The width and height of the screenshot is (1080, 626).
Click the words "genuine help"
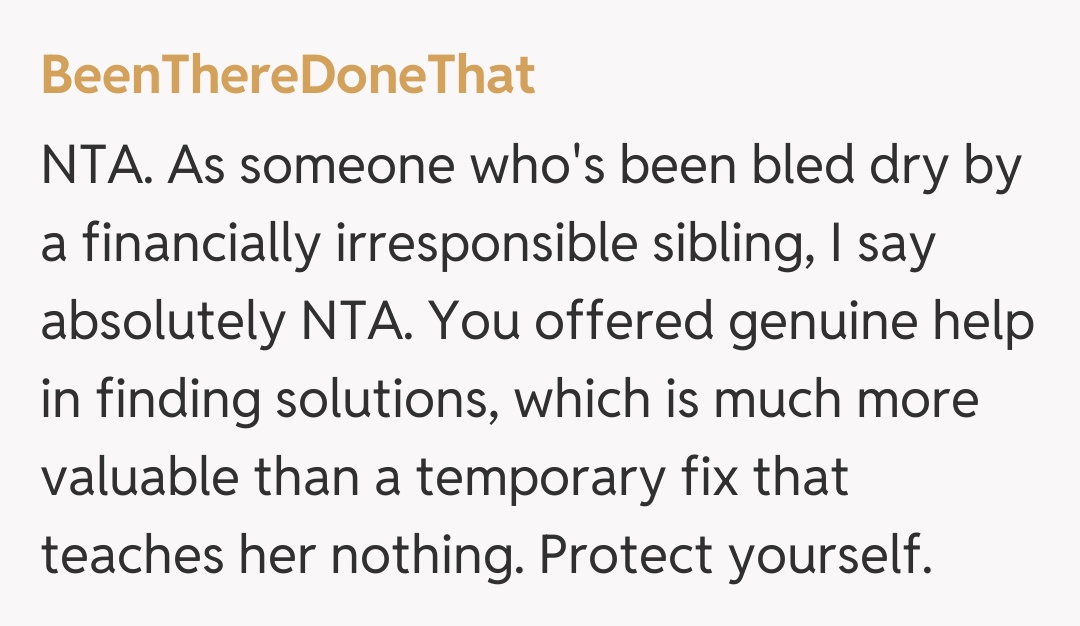[x=883, y=322]
